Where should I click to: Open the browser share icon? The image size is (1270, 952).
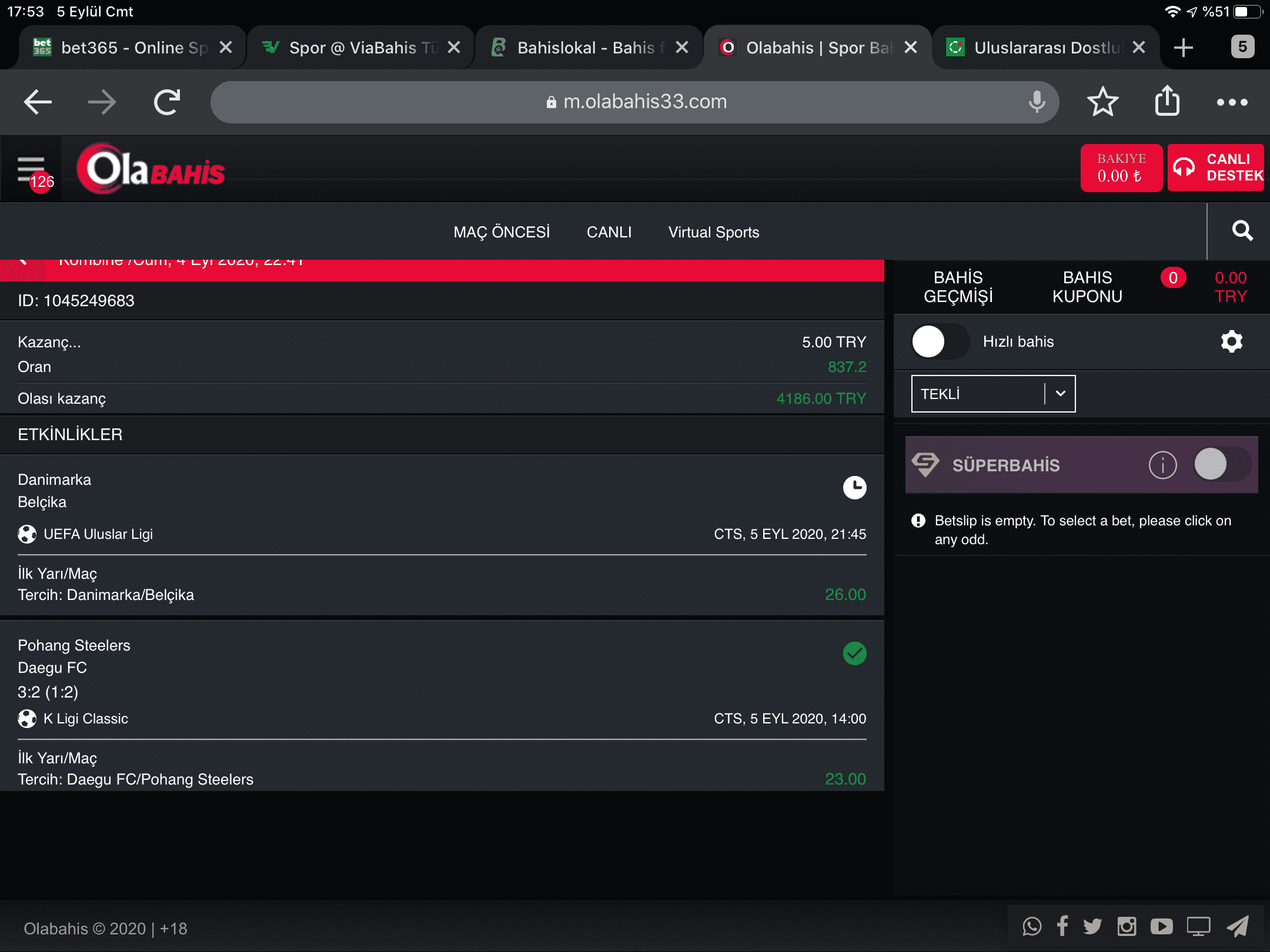[1167, 101]
